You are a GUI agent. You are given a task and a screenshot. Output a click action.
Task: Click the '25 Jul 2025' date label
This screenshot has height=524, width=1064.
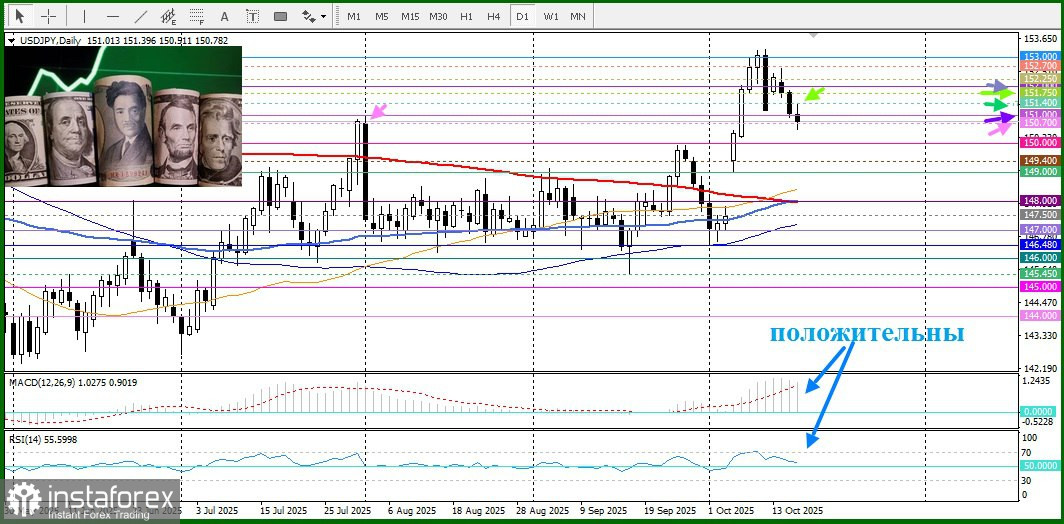coord(347,510)
